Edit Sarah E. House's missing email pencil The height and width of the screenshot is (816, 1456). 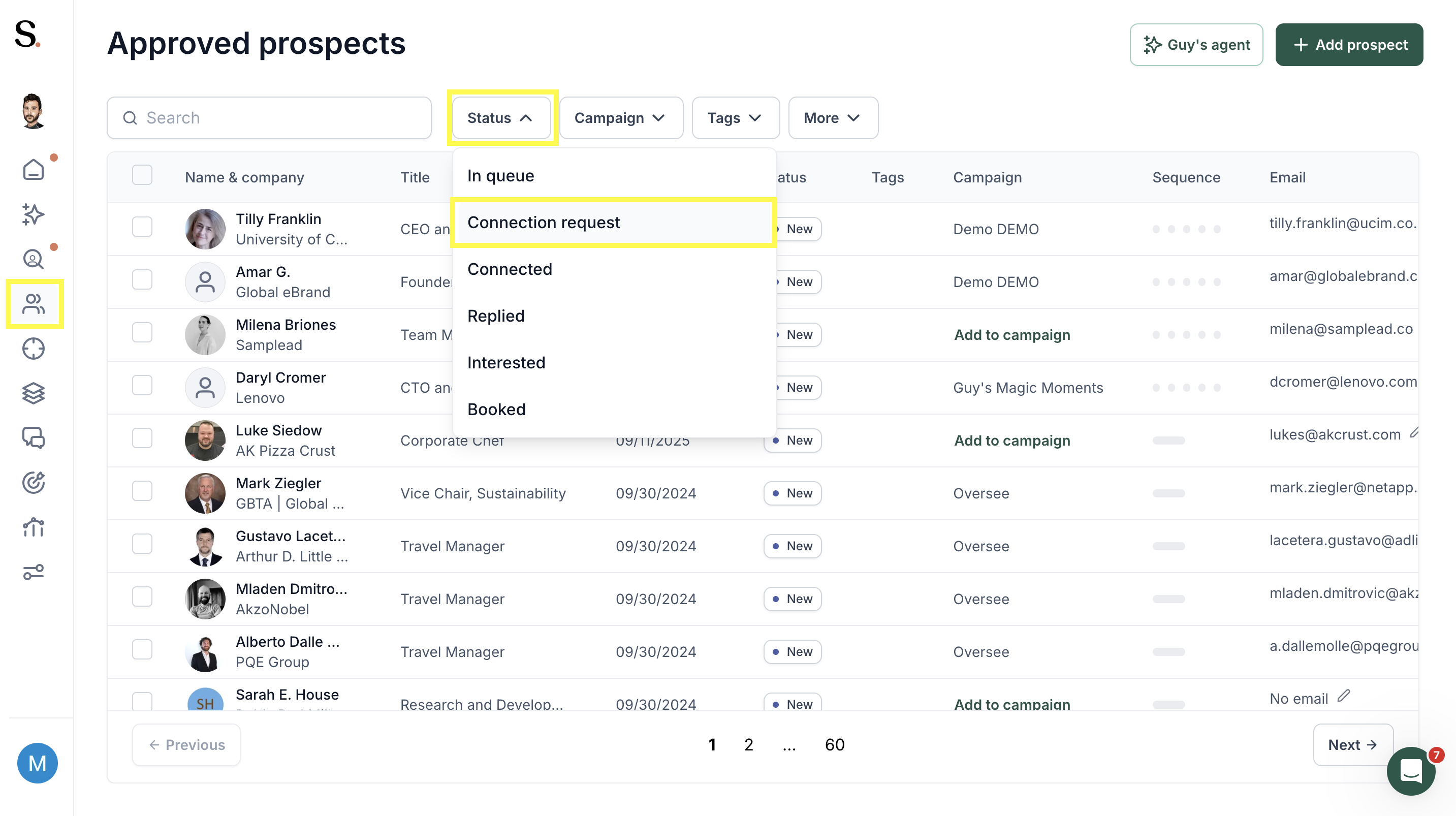(1344, 696)
